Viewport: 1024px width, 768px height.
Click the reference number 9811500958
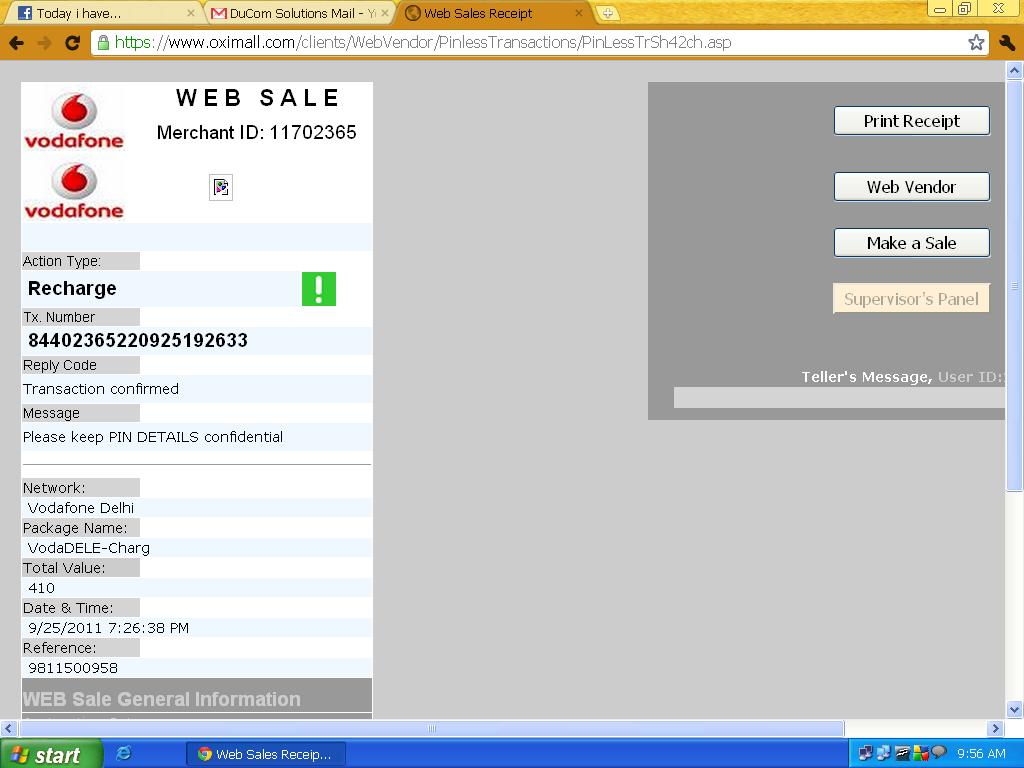[73, 668]
